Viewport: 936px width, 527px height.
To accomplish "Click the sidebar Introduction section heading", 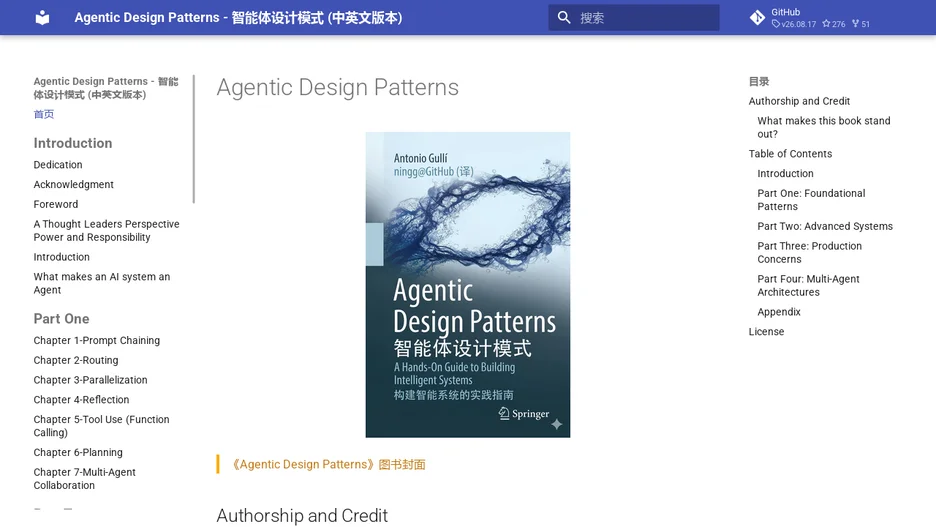I will pyautogui.click(x=73, y=143).
